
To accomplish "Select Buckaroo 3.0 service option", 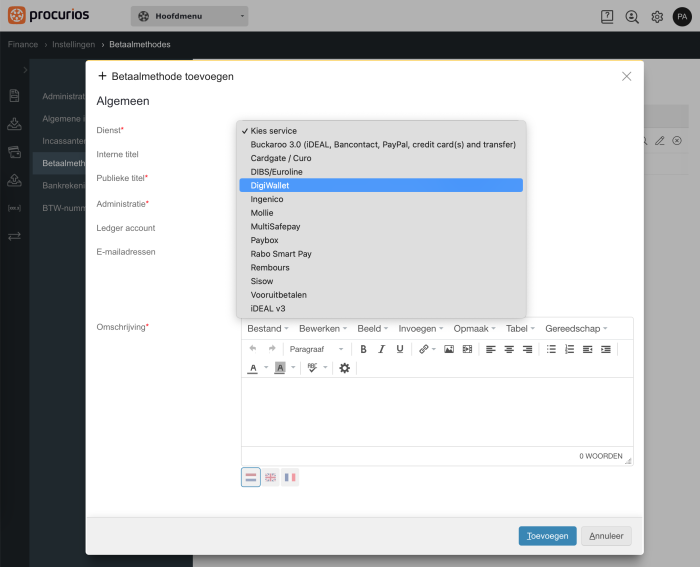I will 381,145.
